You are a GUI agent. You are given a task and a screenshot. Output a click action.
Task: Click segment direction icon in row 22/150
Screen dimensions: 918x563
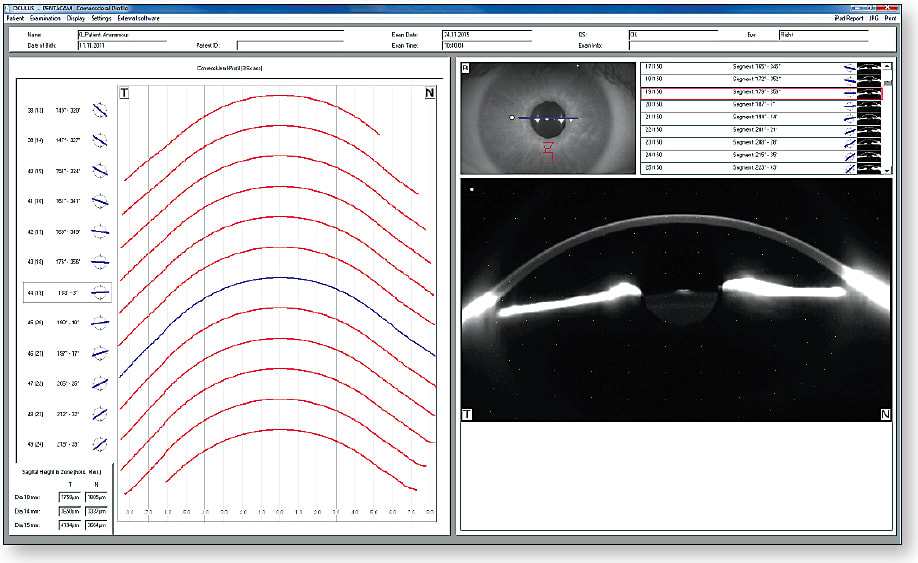(850, 131)
